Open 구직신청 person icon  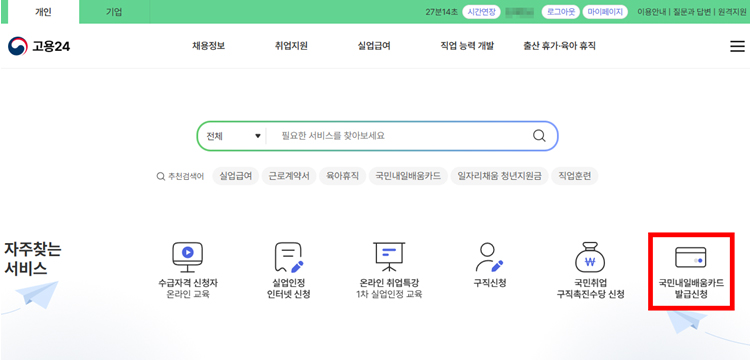pos(489,257)
